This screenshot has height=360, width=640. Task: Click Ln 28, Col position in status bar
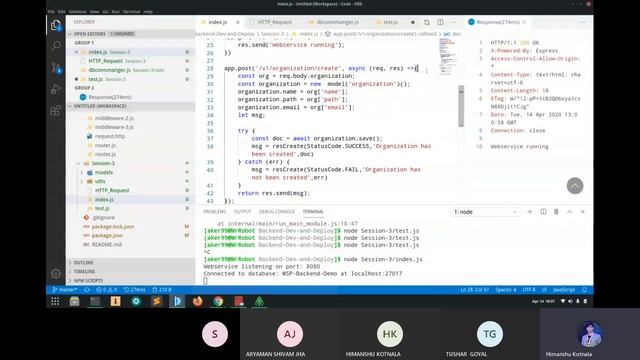(474, 290)
